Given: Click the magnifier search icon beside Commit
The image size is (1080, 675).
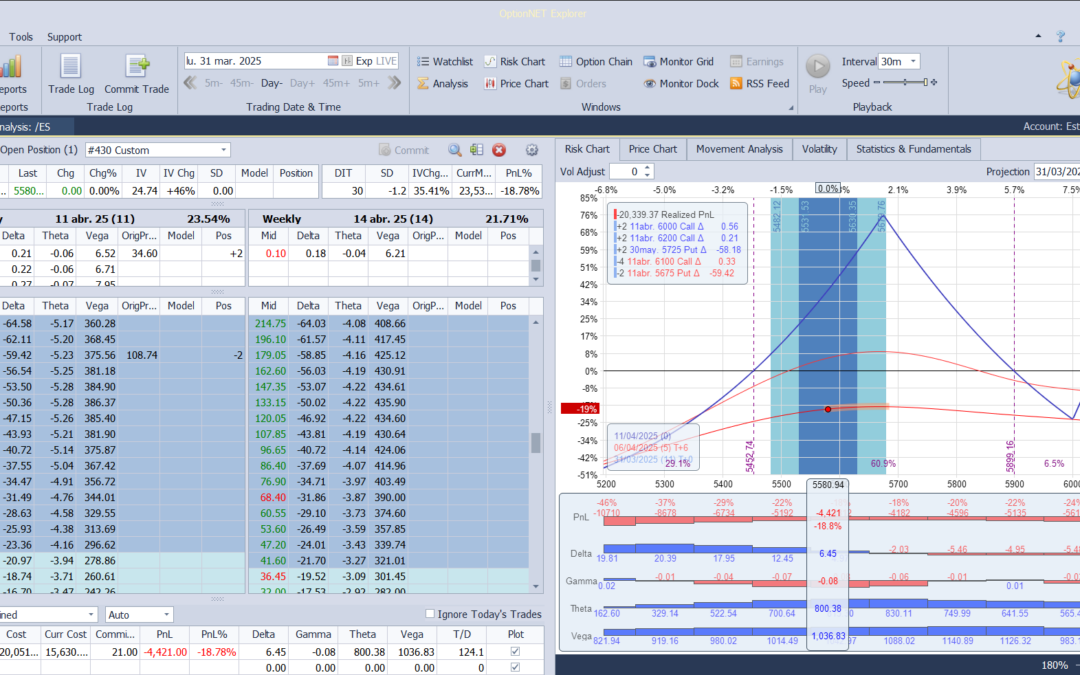Looking at the screenshot, I should 455,150.
